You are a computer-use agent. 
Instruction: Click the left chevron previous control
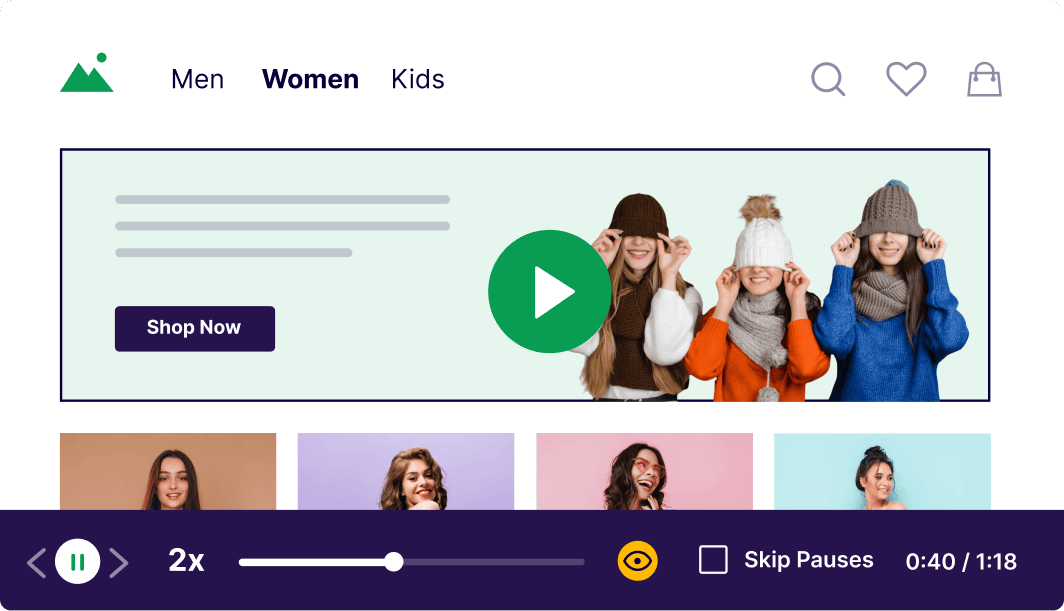click(36, 561)
